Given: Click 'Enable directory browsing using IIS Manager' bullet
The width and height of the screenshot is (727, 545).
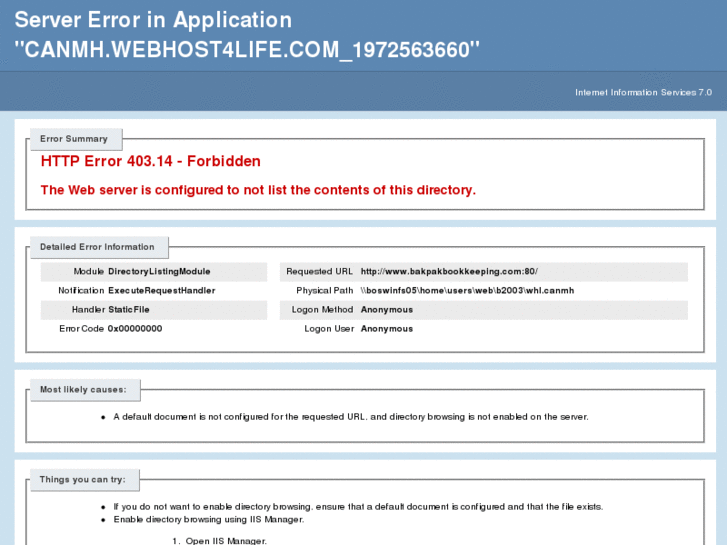Looking at the screenshot, I should (209, 519).
